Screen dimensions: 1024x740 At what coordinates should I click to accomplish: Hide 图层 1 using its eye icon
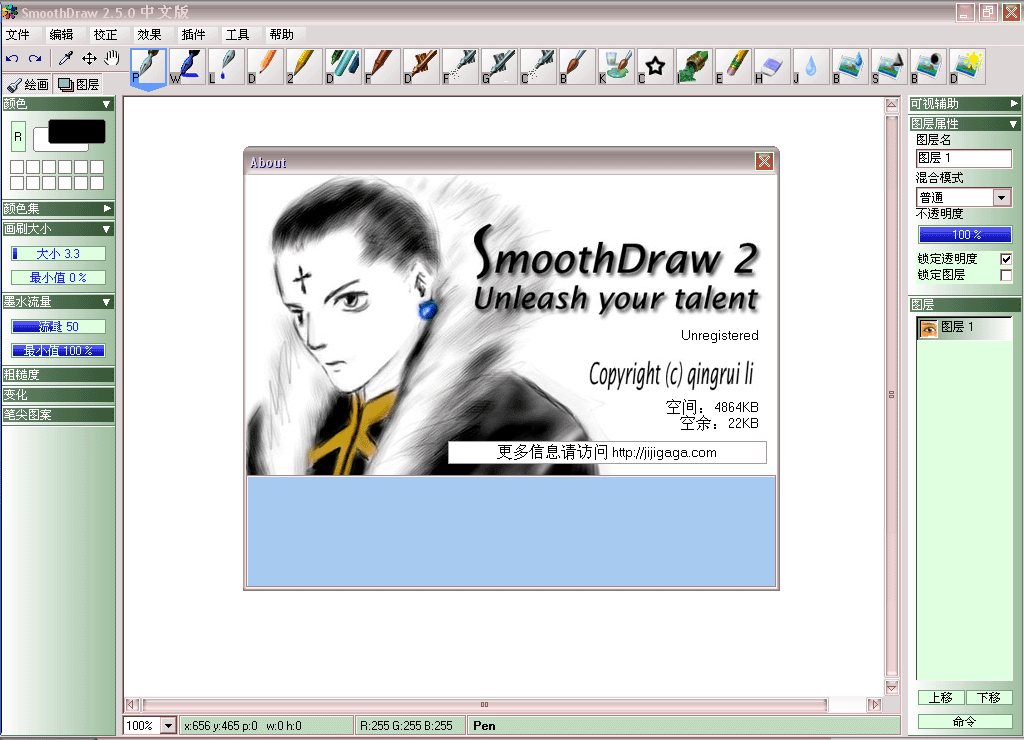coord(928,328)
